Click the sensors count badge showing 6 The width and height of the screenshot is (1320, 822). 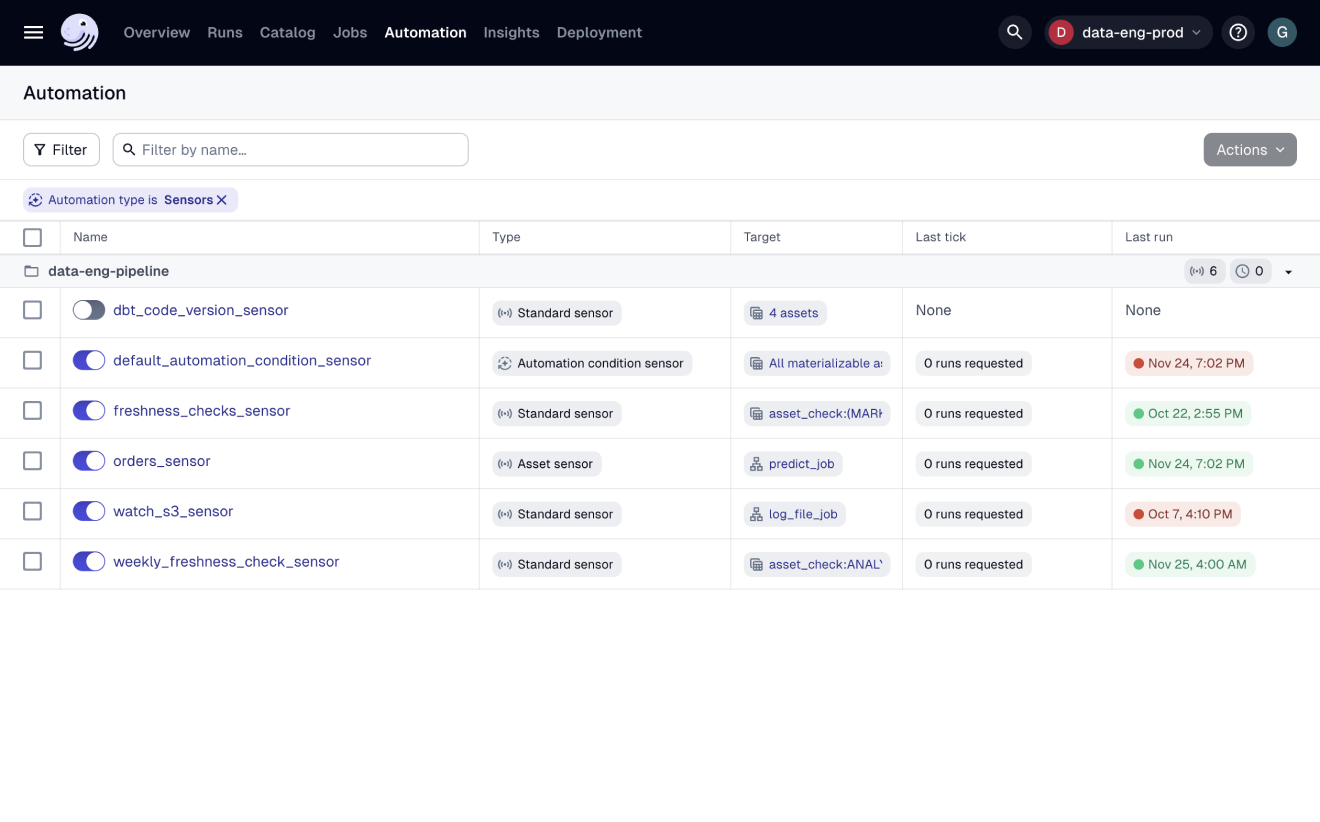1204,270
